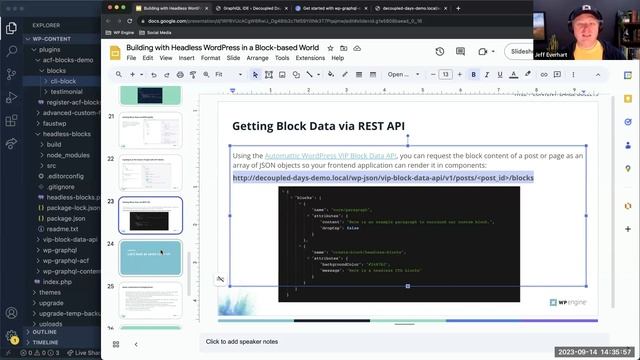Image resolution: width=640 pixels, height=360 pixels.
Task: Open the Fit zoom dropdown
Action: pos(229,75)
